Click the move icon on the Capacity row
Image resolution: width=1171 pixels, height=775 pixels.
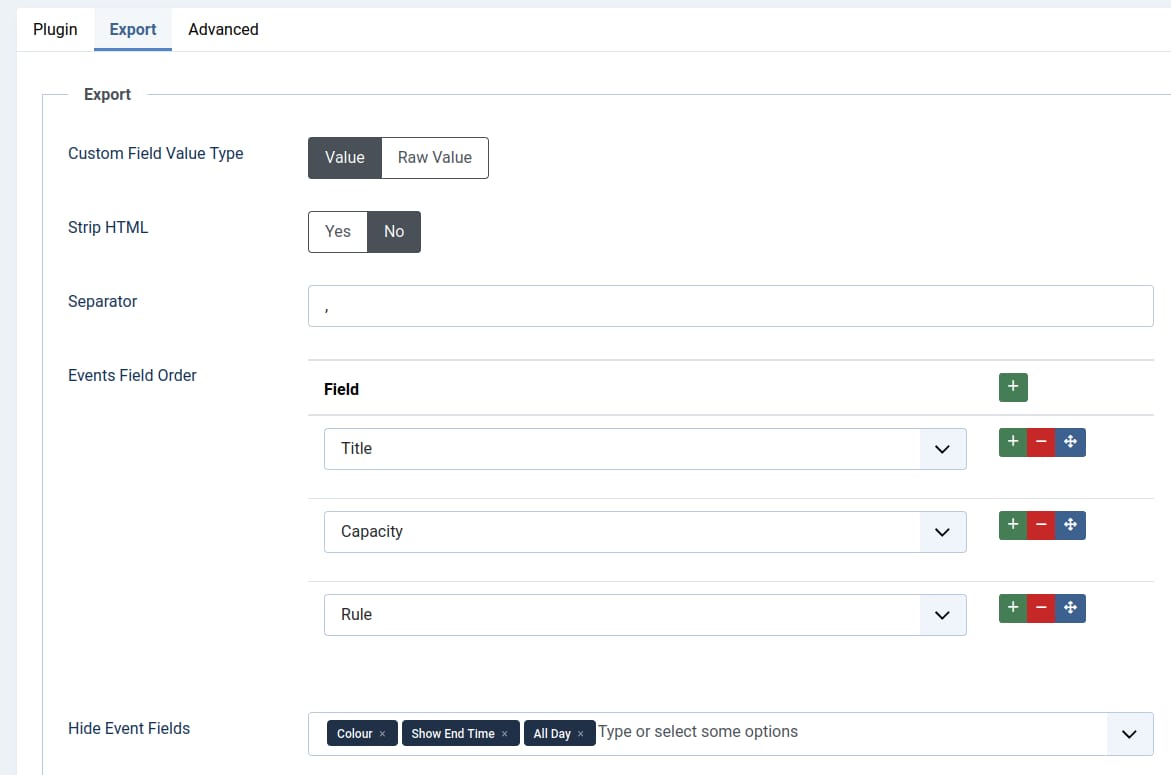[x=1070, y=524]
